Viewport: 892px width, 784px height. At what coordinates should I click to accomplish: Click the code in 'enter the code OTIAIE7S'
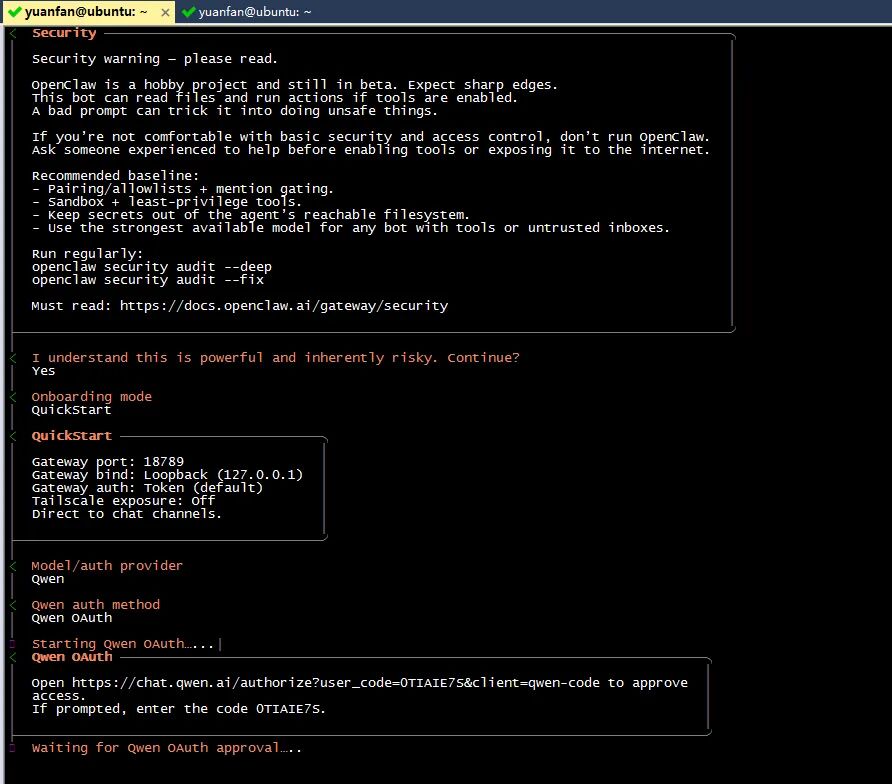point(288,709)
